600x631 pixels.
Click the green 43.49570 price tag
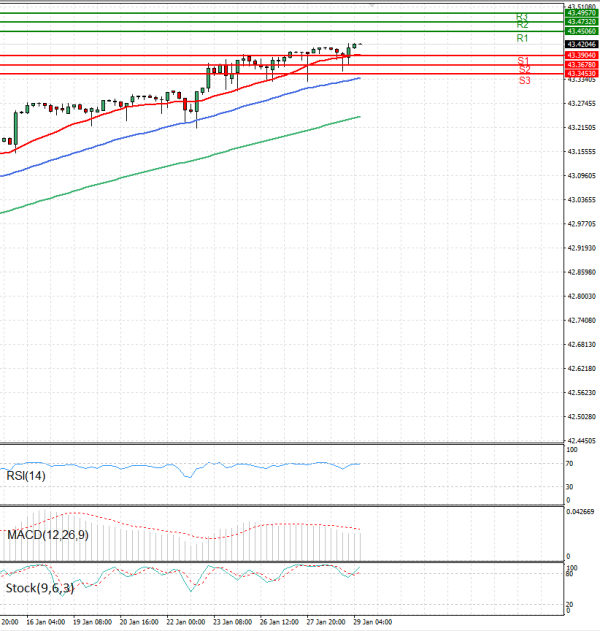pos(581,13)
